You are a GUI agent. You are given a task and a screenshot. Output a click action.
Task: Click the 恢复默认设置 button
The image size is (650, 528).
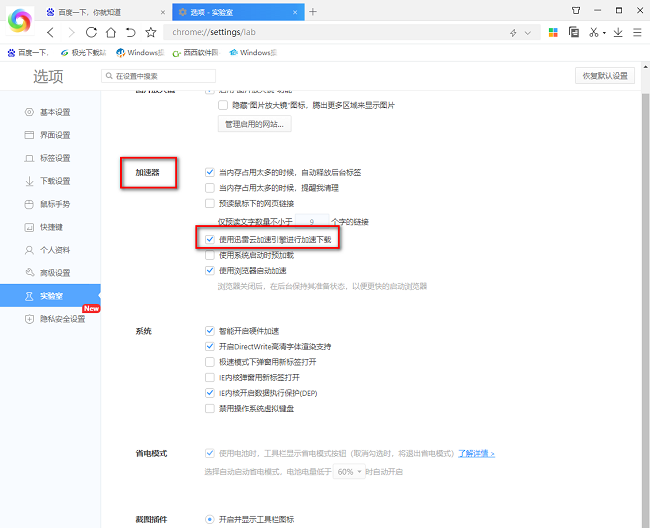point(605,76)
